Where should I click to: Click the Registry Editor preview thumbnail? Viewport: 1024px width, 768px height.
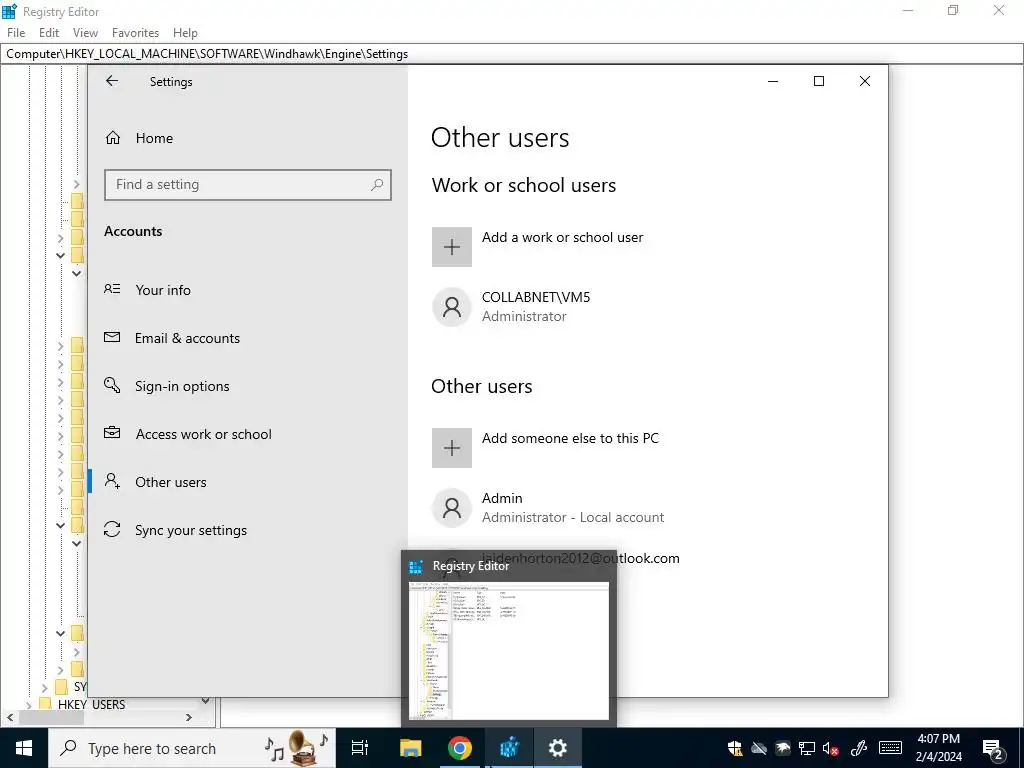pyautogui.click(x=509, y=650)
